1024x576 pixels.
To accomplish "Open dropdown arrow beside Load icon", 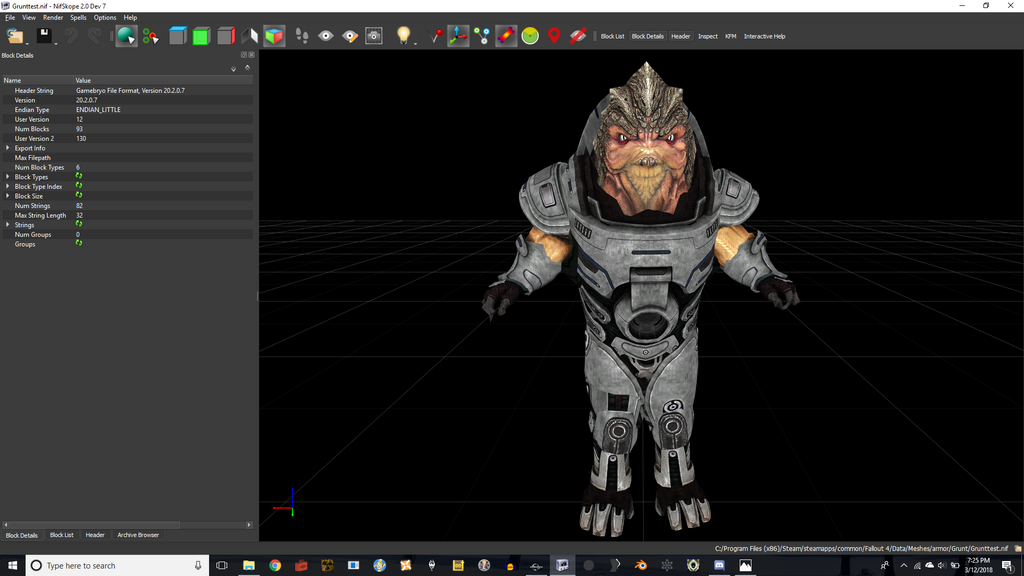I will [x=27, y=43].
